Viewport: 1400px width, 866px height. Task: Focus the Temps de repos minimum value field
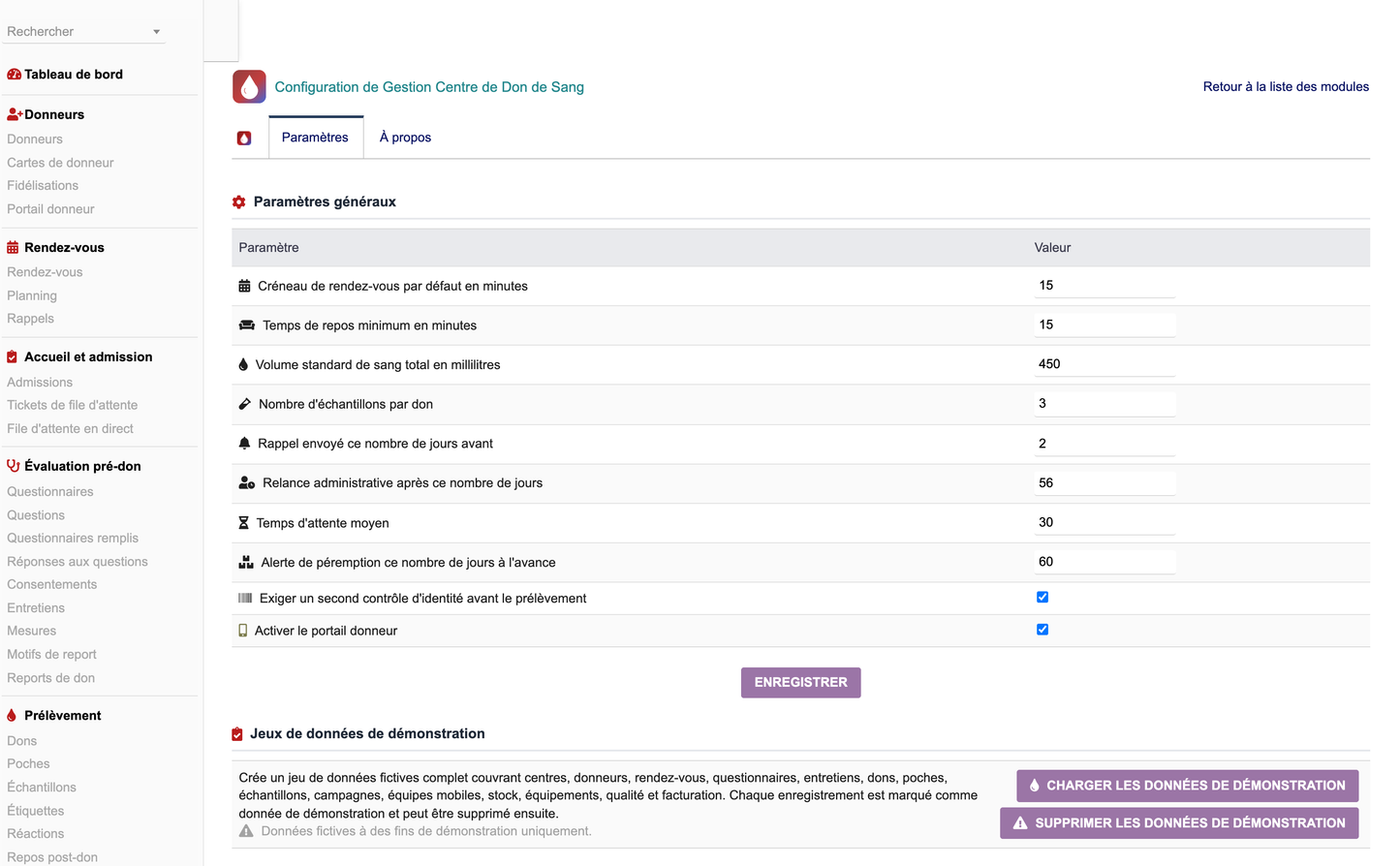(1104, 325)
